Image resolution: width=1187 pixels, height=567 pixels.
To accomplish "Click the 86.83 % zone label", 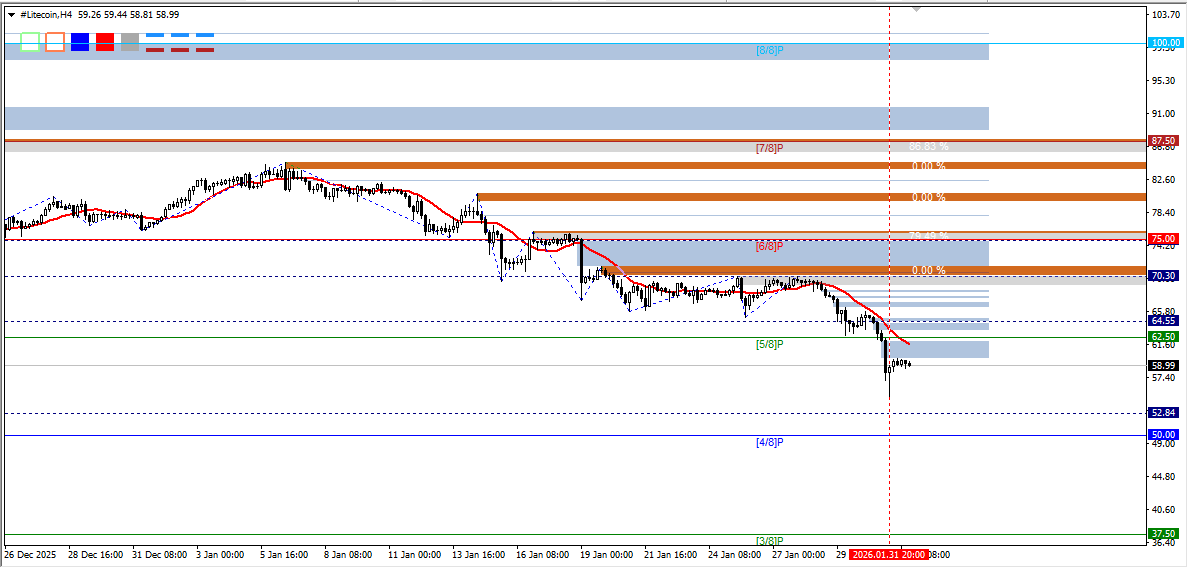I will [929, 147].
